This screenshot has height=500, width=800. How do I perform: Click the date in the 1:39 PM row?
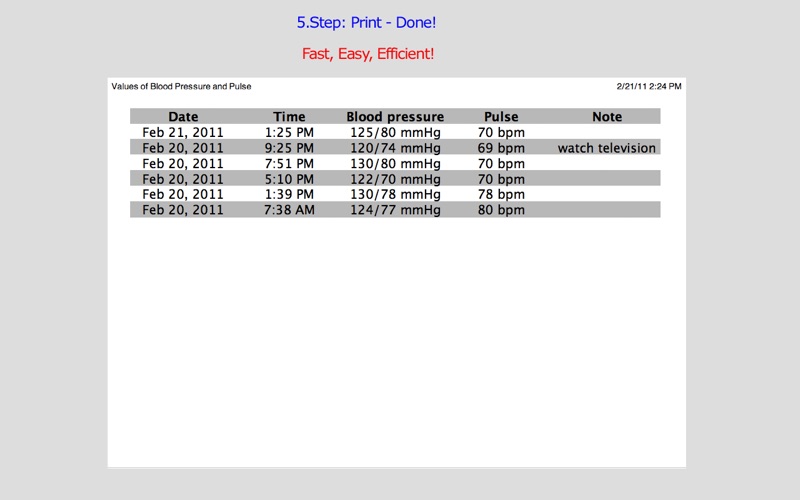183,194
